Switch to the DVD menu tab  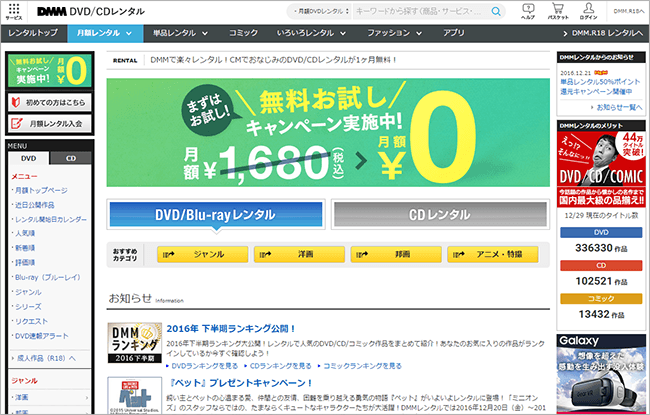[x=29, y=158]
